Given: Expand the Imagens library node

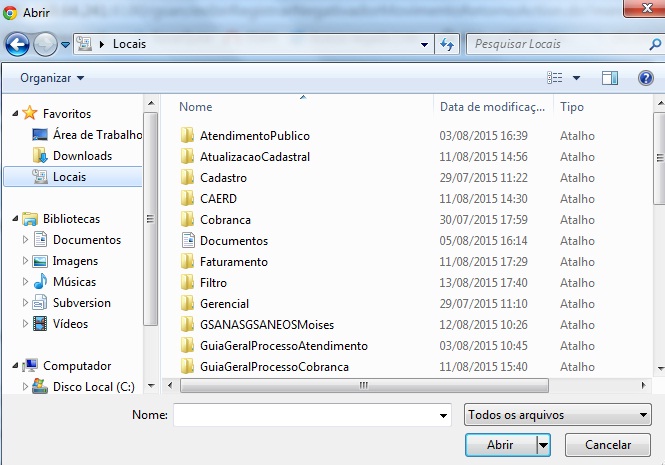Looking at the screenshot, I should click(25, 261).
